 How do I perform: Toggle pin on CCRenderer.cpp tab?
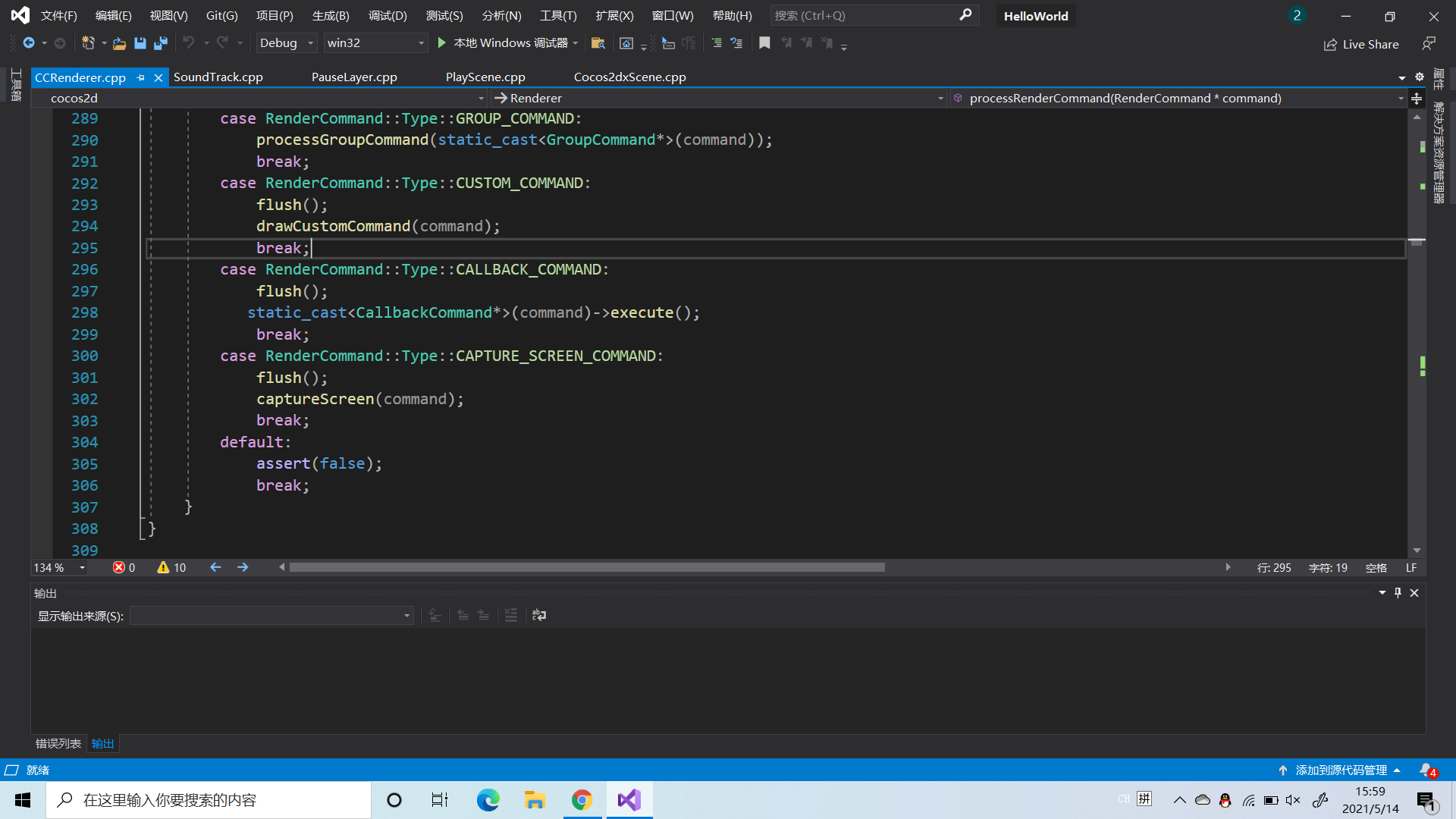coord(140,77)
